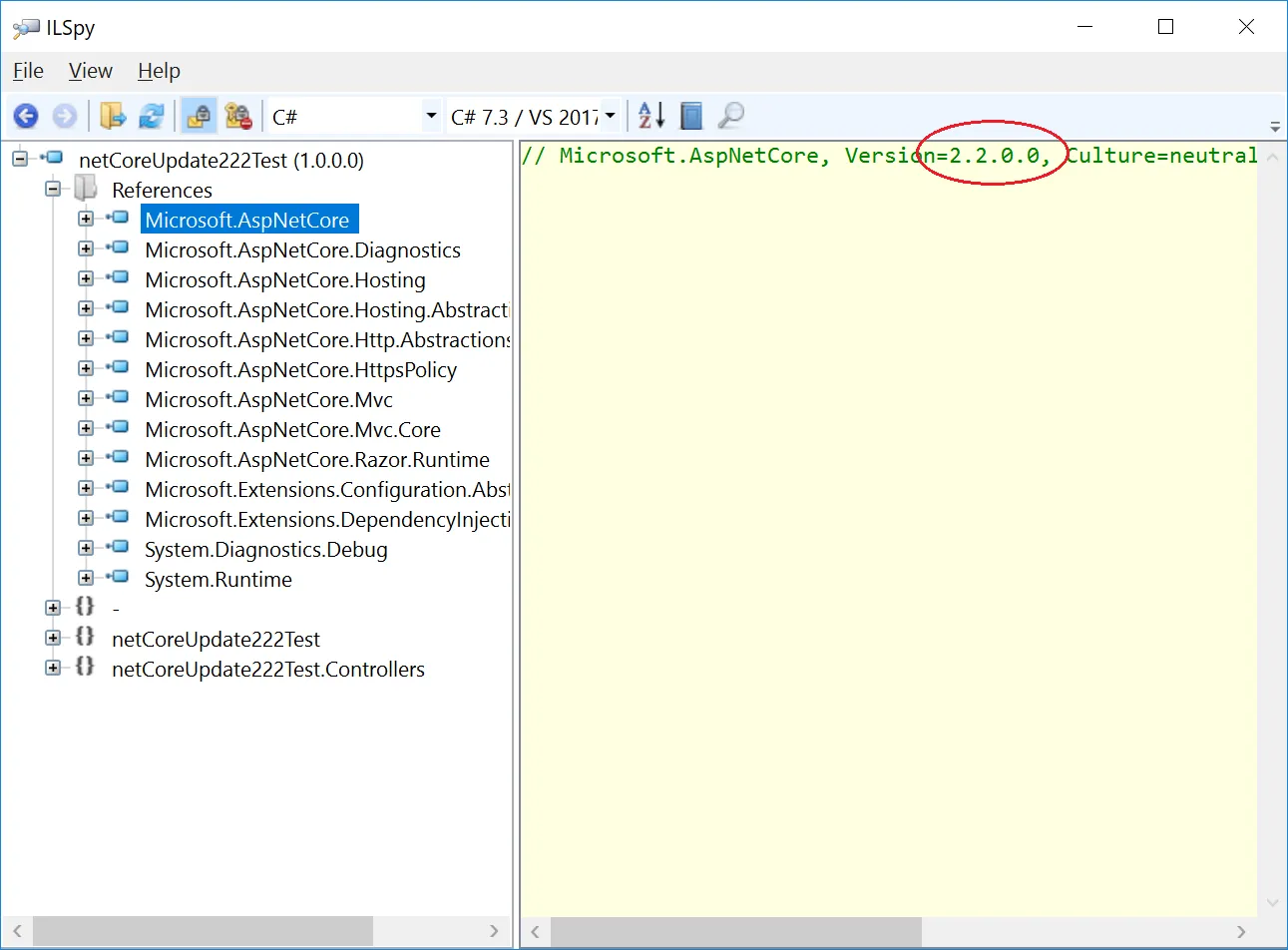
Task: Click the netCoreUpdate222Test namespace braces icon
Action: (x=86, y=636)
